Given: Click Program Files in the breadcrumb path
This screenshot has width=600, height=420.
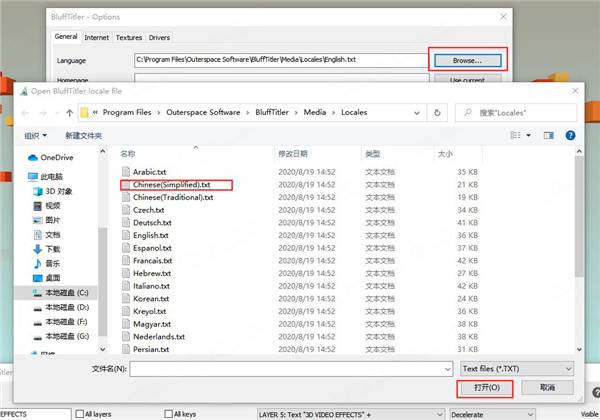Looking at the screenshot, I should (127, 112).
